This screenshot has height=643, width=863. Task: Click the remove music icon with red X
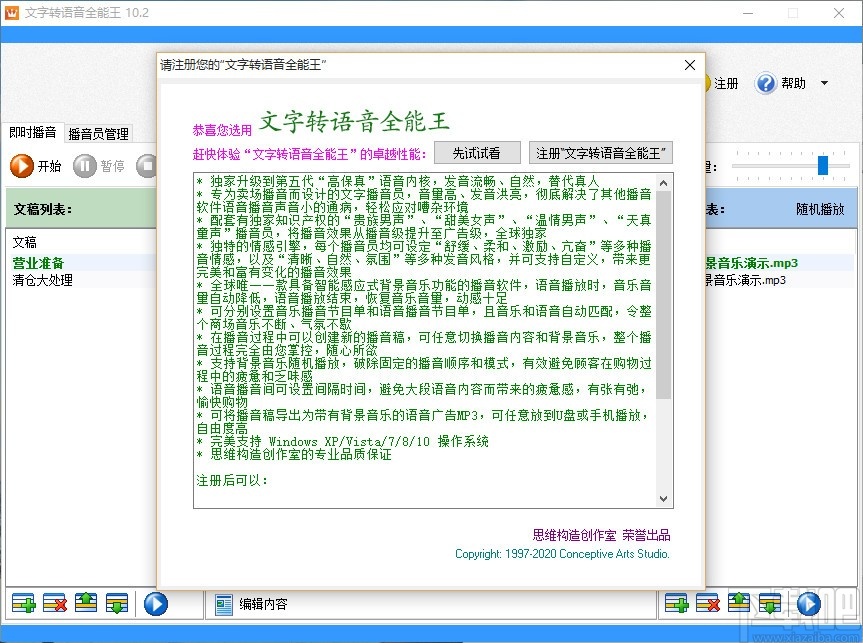tap(706, 602)
